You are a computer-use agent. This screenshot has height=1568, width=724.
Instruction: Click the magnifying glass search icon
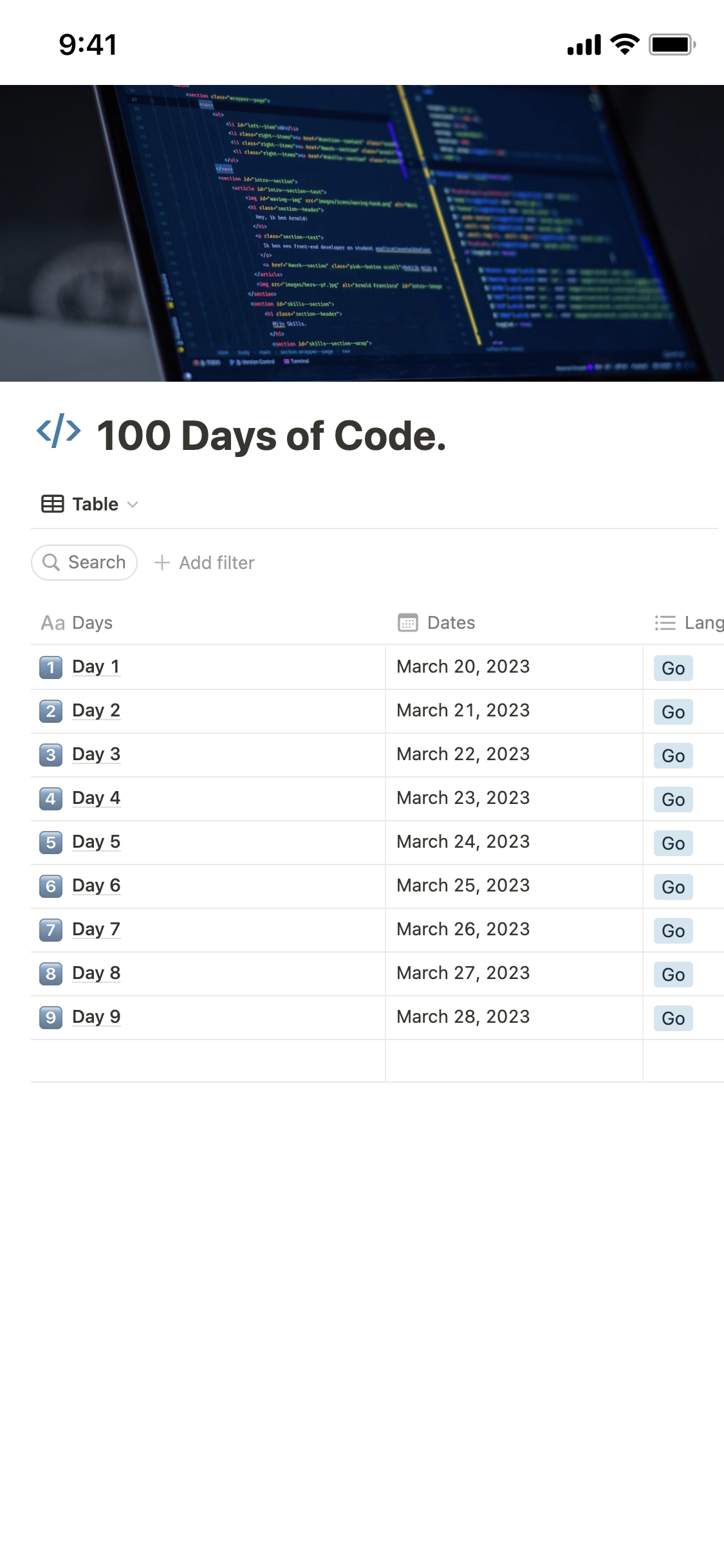51,563
